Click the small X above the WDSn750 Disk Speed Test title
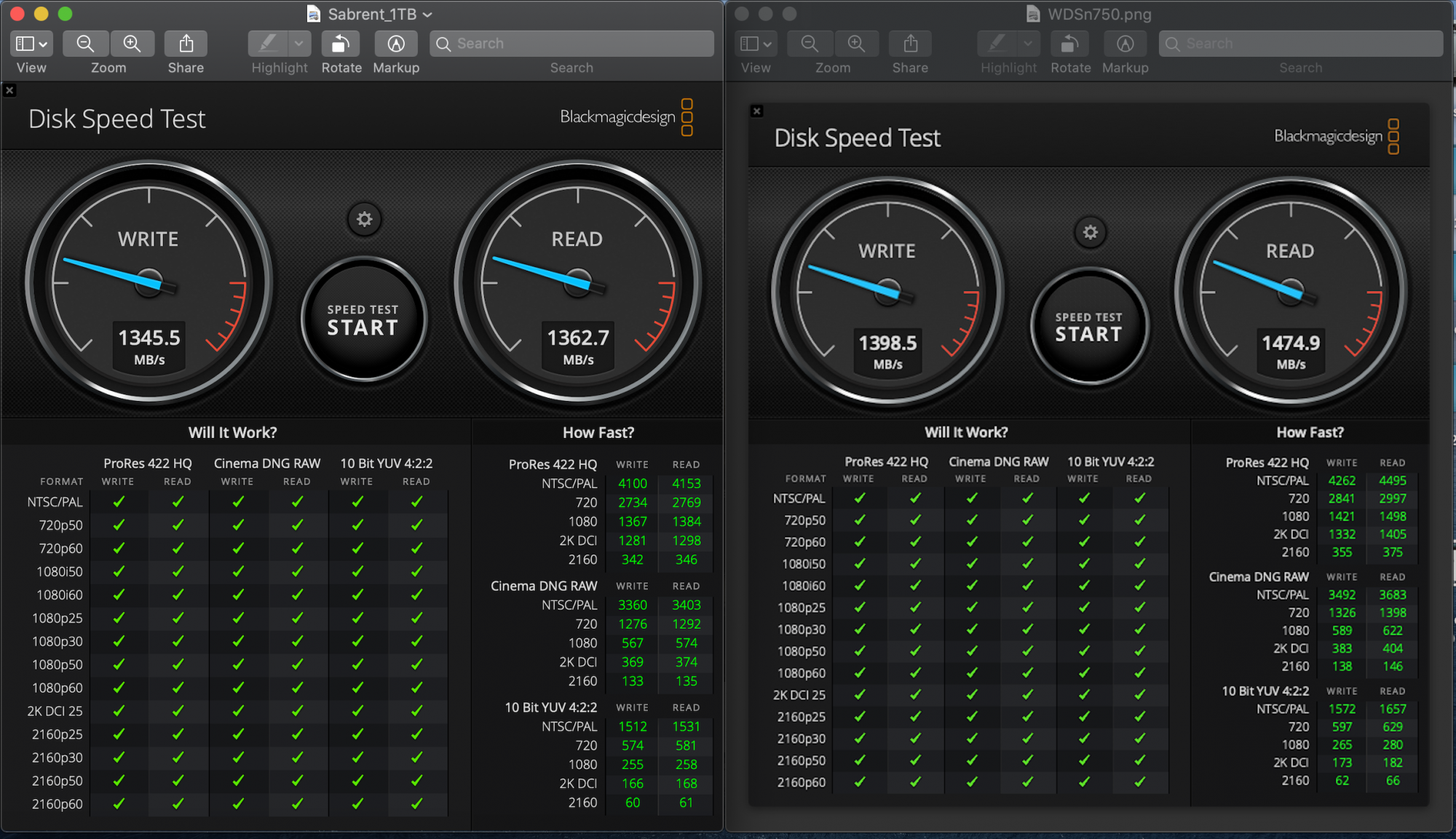The image size is (1456, 839). pyautogui.click(x=757, y=111)
